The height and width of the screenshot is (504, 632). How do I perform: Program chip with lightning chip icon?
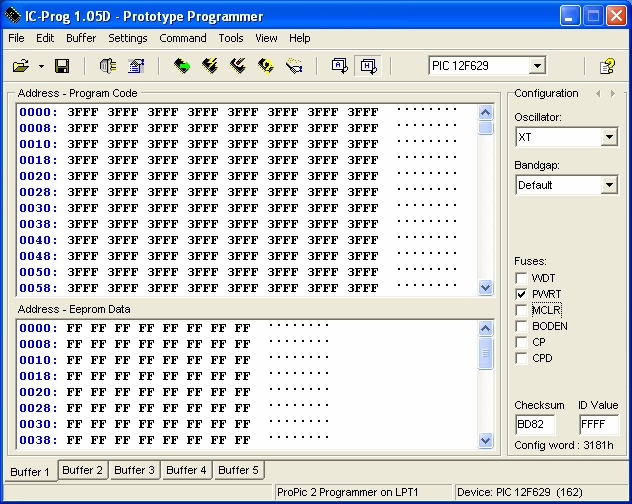pos(210,66)
